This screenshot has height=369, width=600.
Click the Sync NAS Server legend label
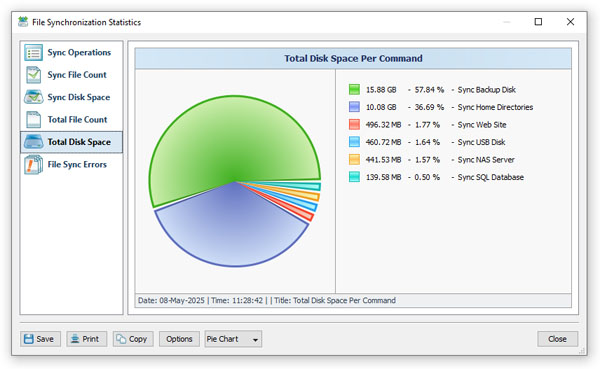tap(486, 160)
